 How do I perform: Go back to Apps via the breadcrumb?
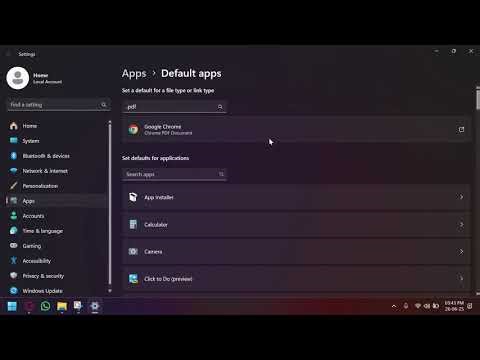134,73
